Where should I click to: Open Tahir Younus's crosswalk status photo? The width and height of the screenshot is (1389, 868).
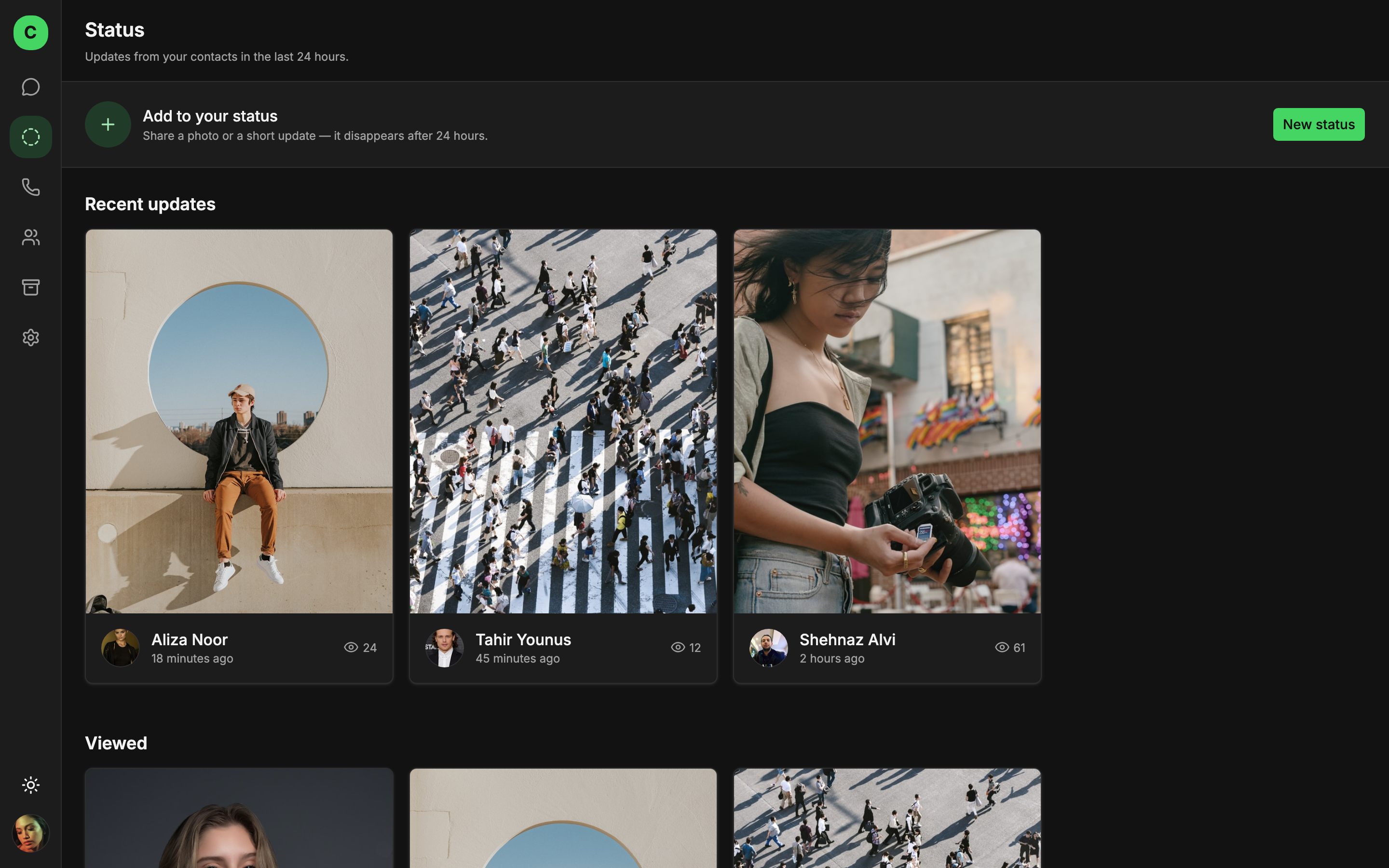click(x=563, y=421)
